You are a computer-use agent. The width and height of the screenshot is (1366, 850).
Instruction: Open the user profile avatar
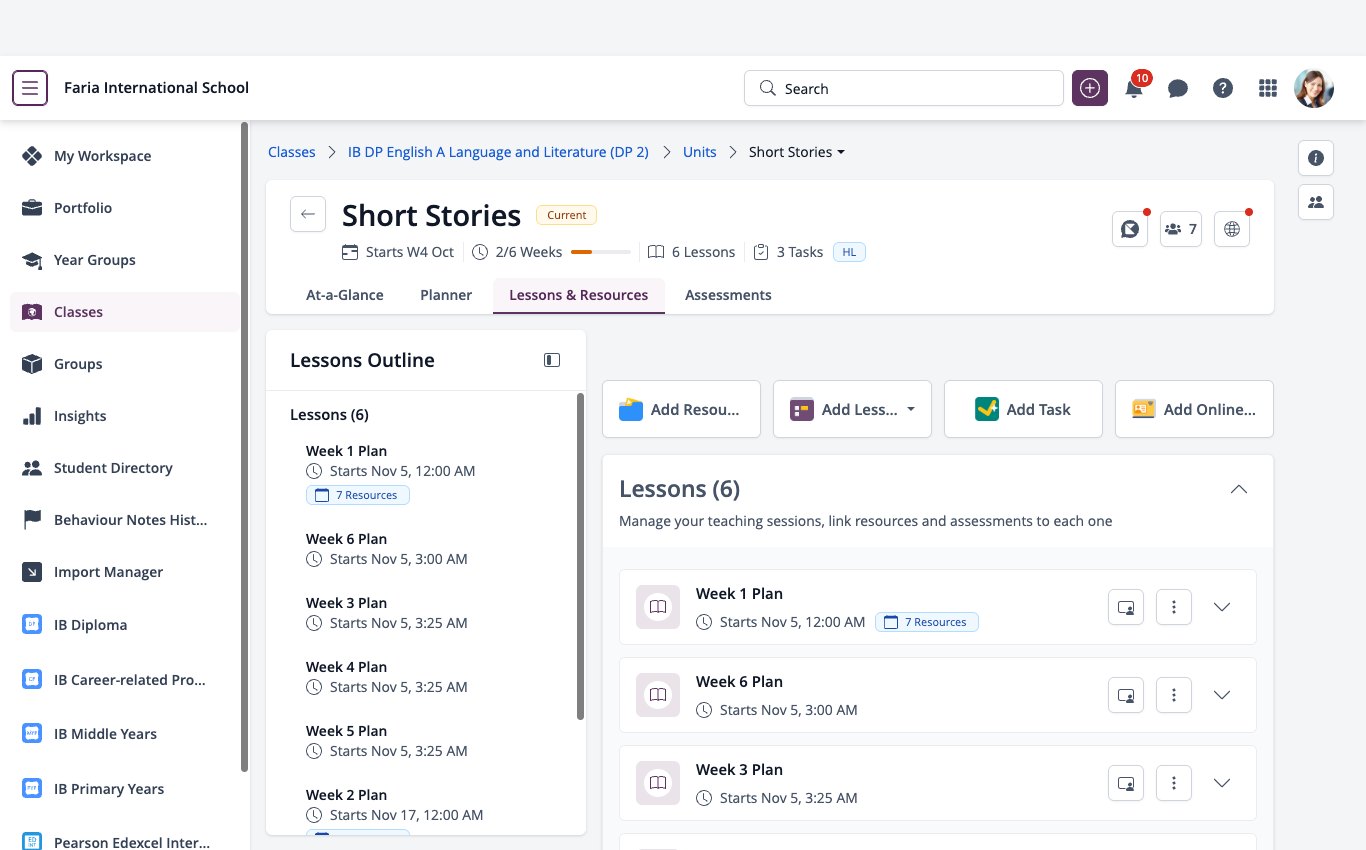(x=1314, y=88)
